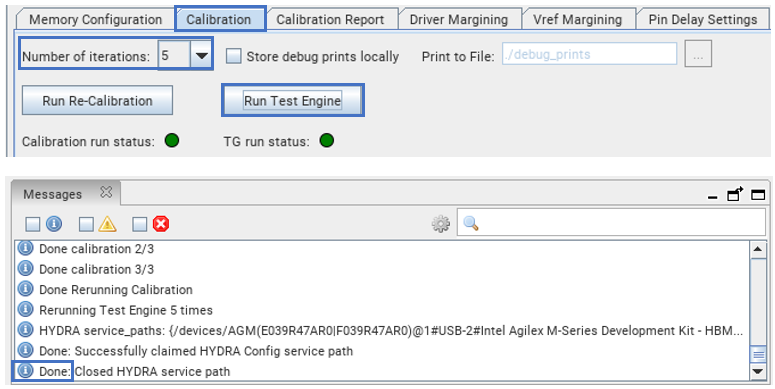The image size is (775, 389).
Task: Open the Messages settings gear icon
Action: click(x=440, y=224)
